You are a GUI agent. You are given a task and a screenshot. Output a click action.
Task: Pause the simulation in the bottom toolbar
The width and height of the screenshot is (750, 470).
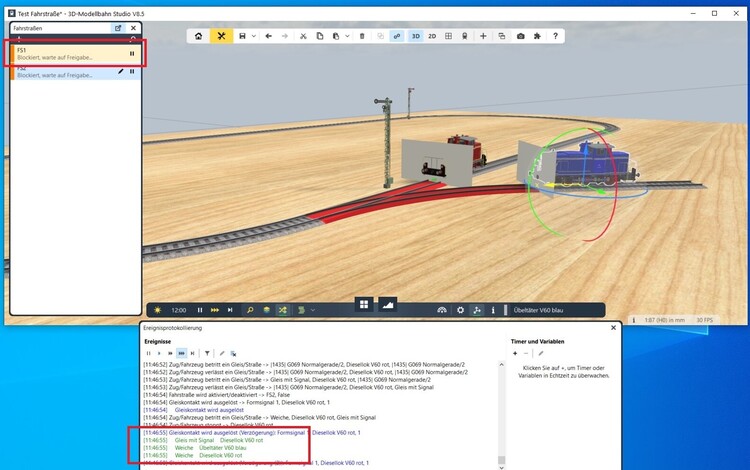(202, 310)
